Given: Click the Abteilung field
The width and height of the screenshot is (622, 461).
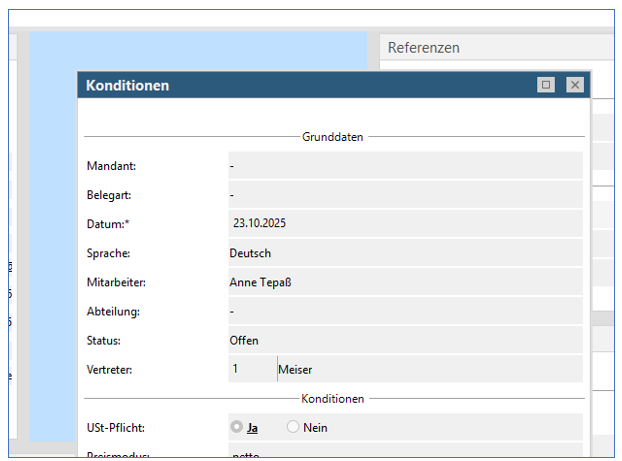Looking at the screenshot, I should (x=405, y=311).
